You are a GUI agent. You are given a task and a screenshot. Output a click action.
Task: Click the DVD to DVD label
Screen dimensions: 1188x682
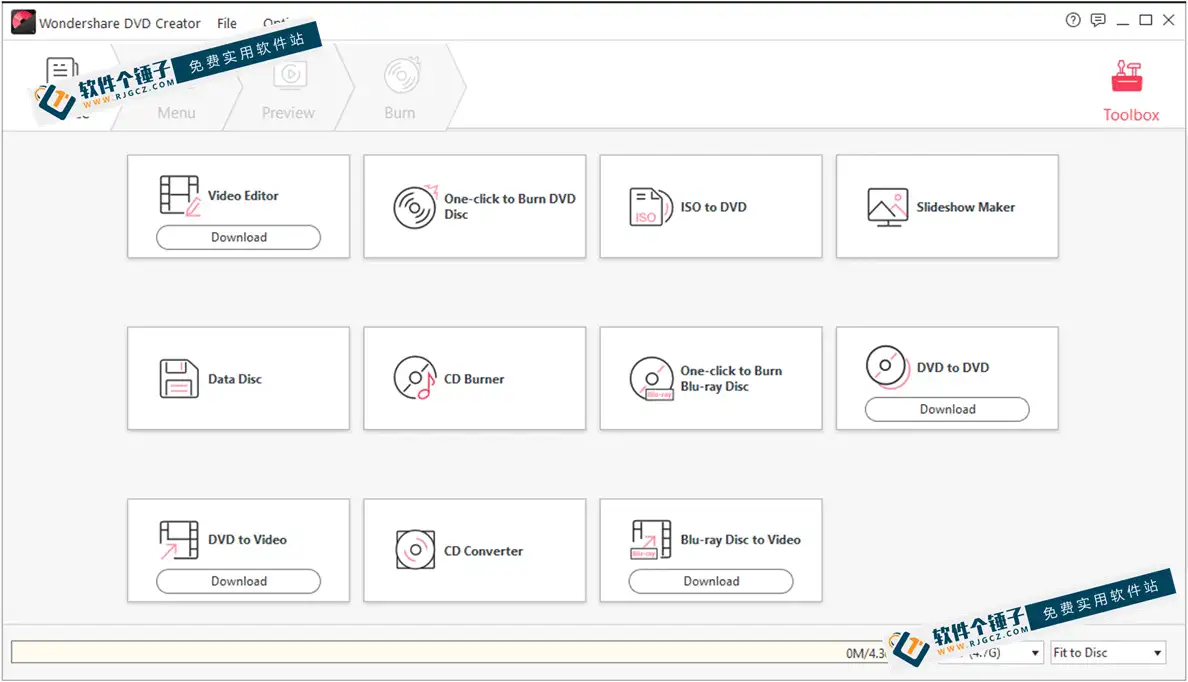pos(952,368)
